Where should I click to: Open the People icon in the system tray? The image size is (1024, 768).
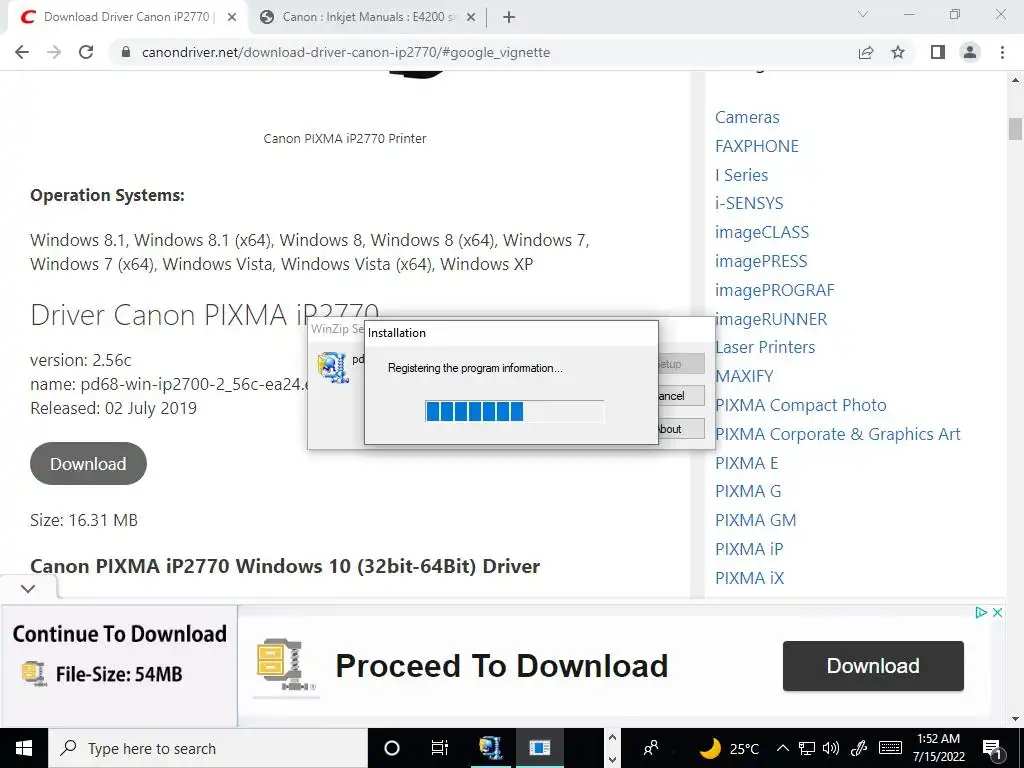[650, 748]
